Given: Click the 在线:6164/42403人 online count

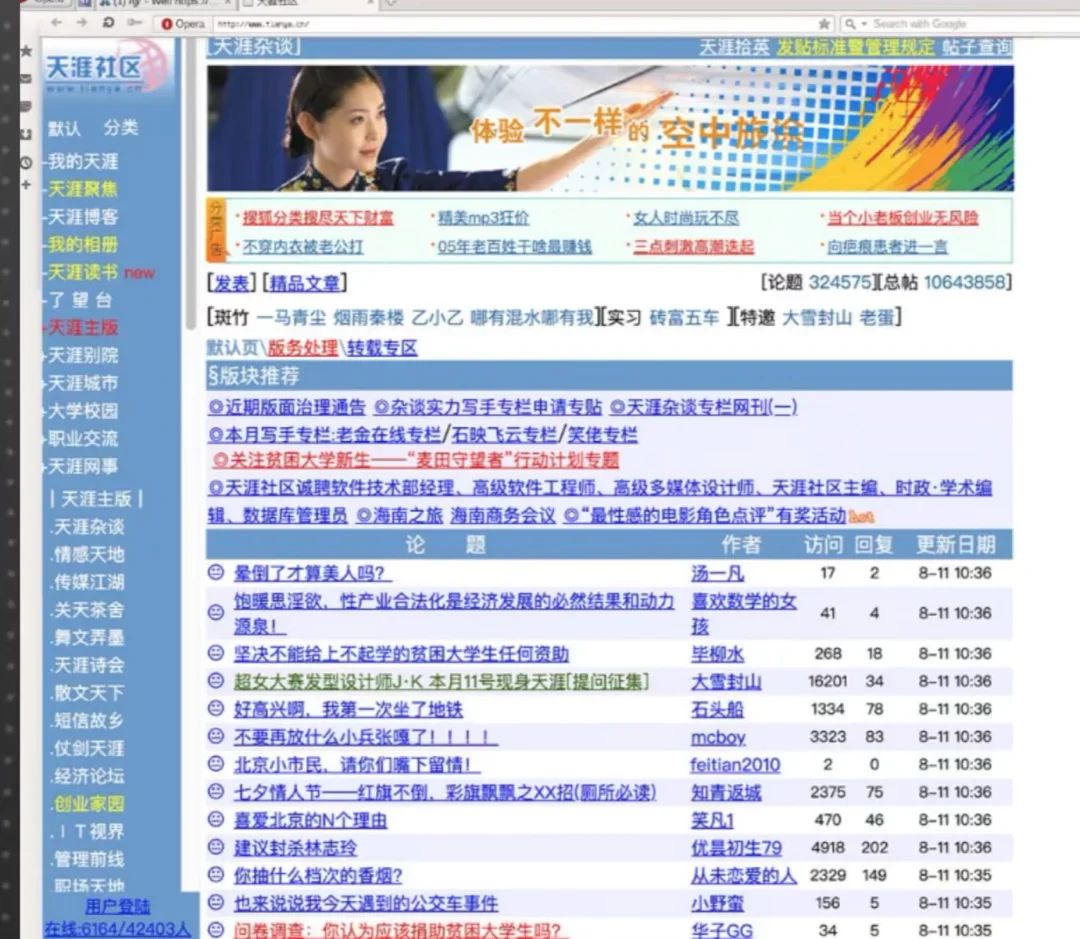Looking at the screenshot, I should pyautogui.click(x=117, y=929).
